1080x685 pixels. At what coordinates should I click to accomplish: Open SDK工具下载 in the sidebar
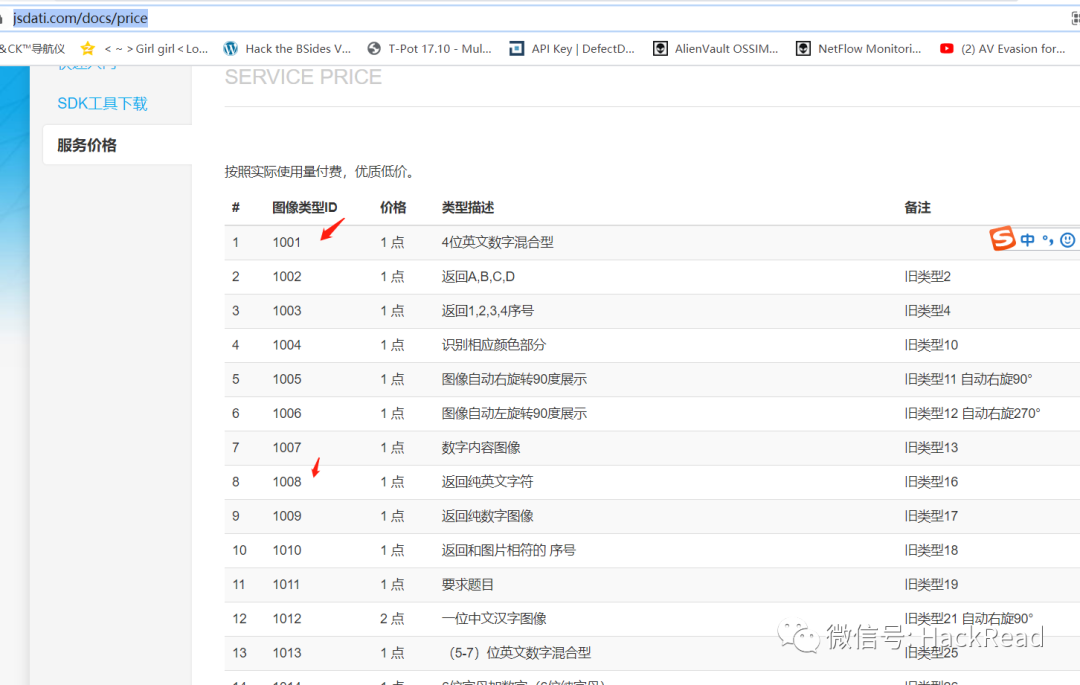(102, 103)
